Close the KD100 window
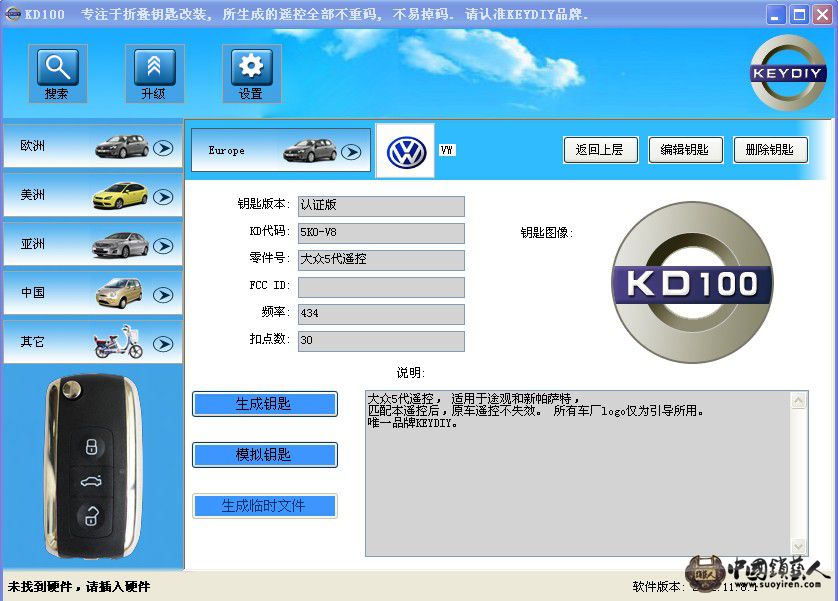838x601 pixels. (x=823, y=15)
